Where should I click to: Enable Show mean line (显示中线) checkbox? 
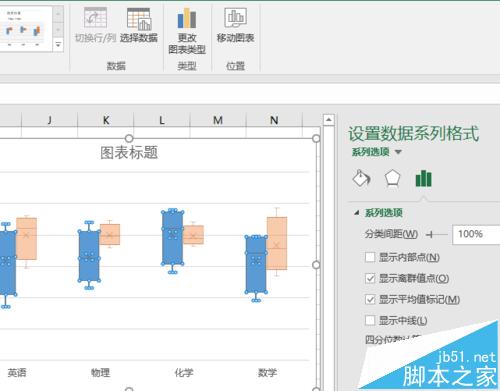pos(370,320)
